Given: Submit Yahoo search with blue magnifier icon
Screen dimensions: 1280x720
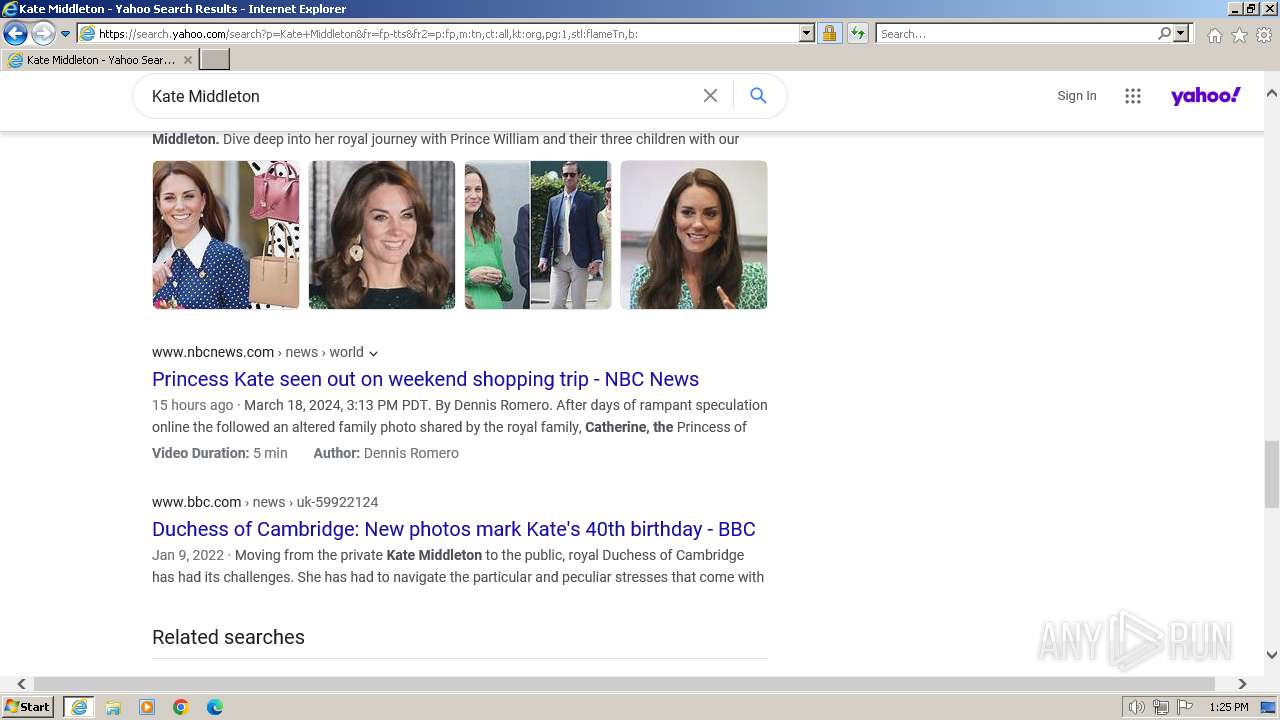Looking at the screenshot, I should (758, 96).
